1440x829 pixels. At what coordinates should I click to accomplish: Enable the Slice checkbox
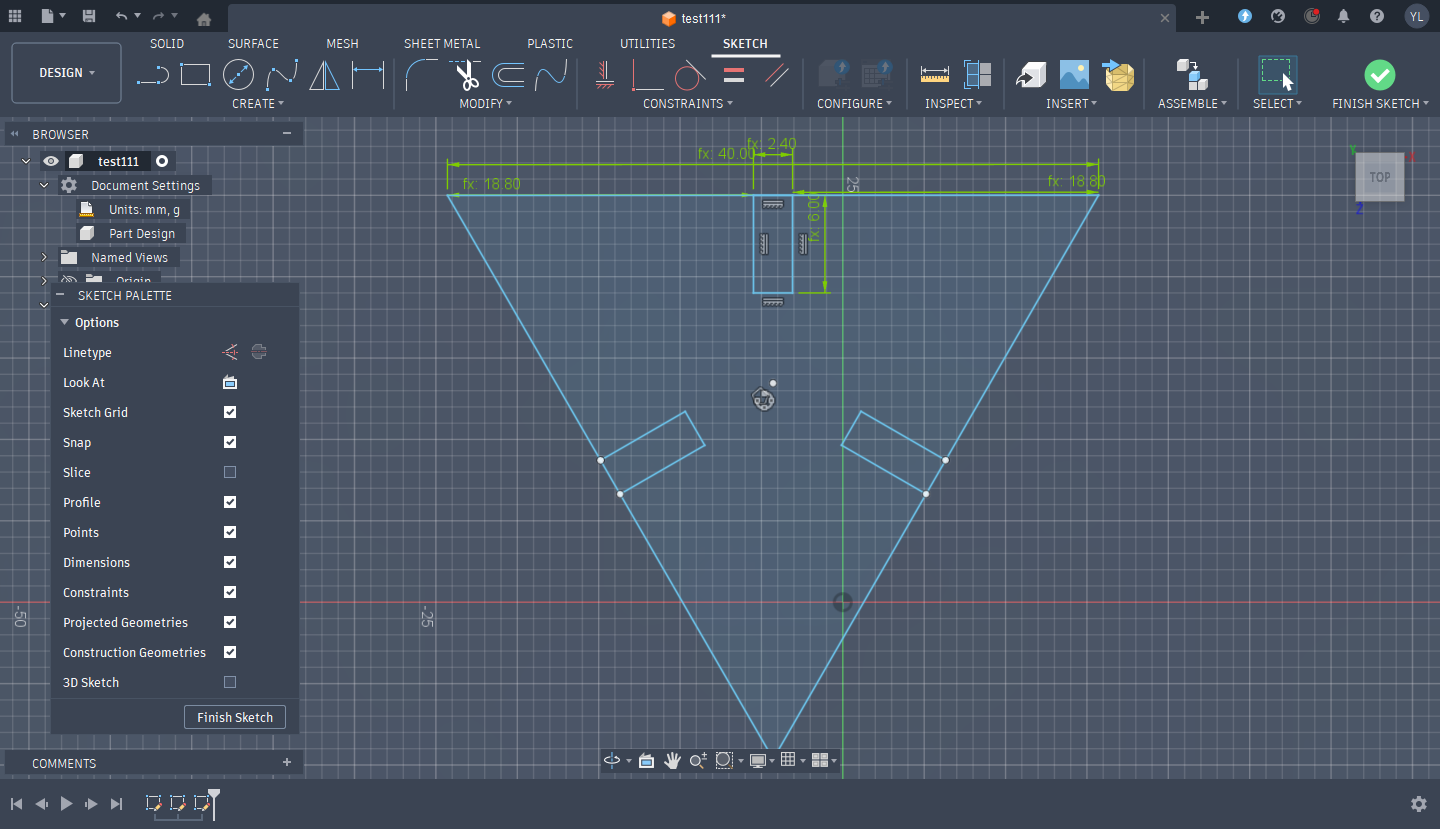(230, 472)
